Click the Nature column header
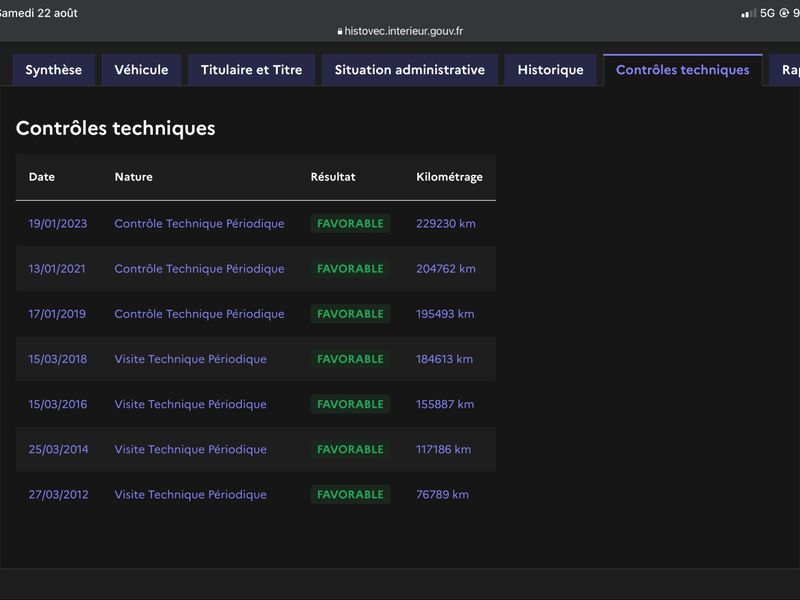Screen dimensions: 800x600 [x=134, y=177]
